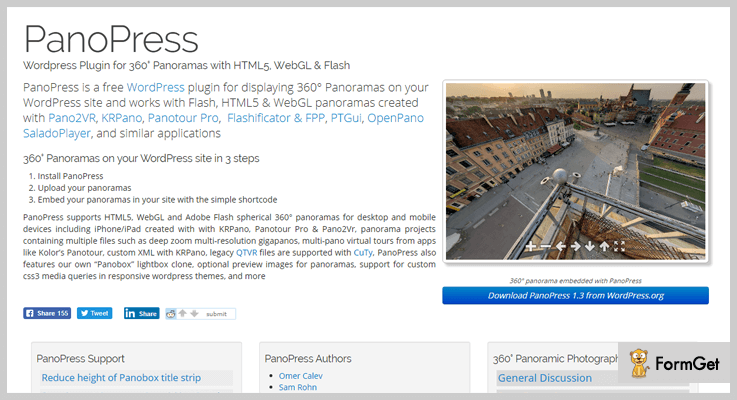Open the OpenPano link
The width and height of the screenshot is (737, 400).
pyautogui.click(x=395, y=118)
